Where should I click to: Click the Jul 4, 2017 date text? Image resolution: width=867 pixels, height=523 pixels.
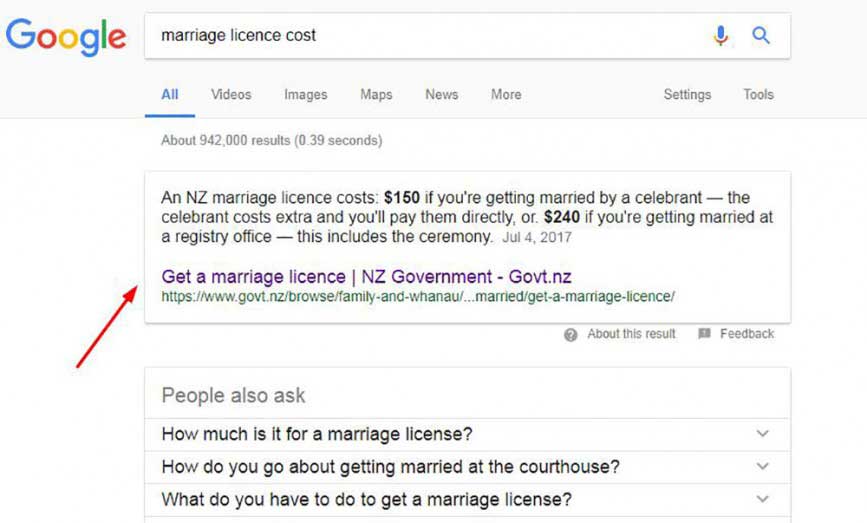[537, 238]
